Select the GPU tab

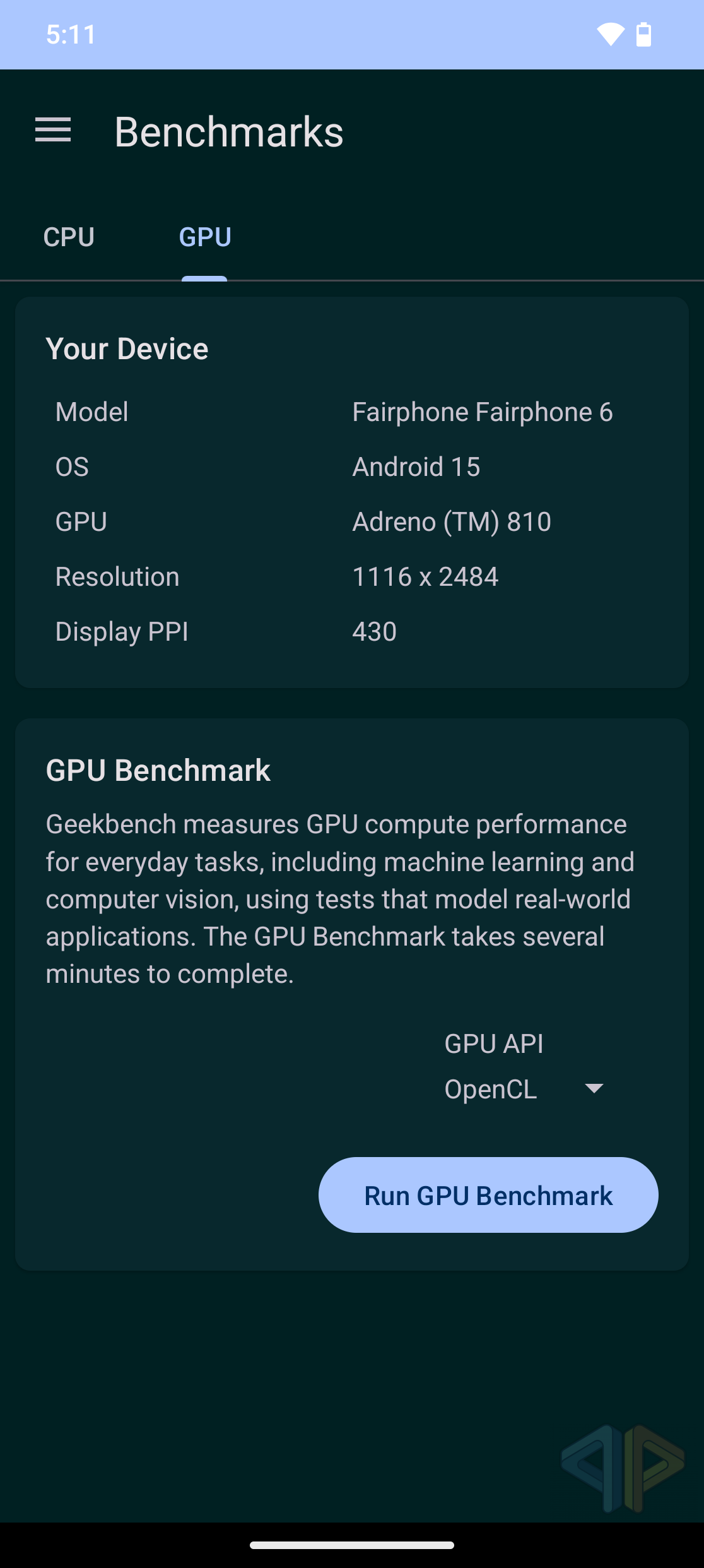click(x=205, y=237)
